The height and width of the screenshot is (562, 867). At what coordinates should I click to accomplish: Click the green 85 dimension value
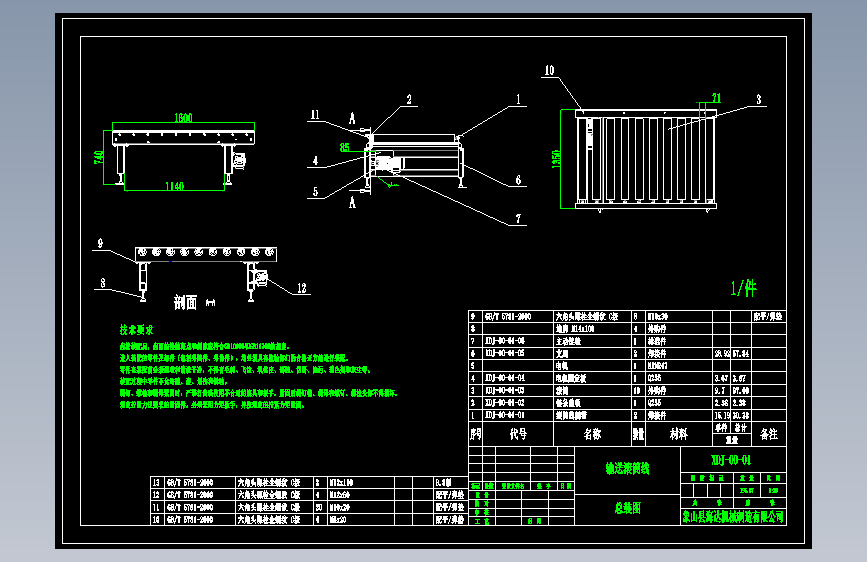tap(344, 148)
